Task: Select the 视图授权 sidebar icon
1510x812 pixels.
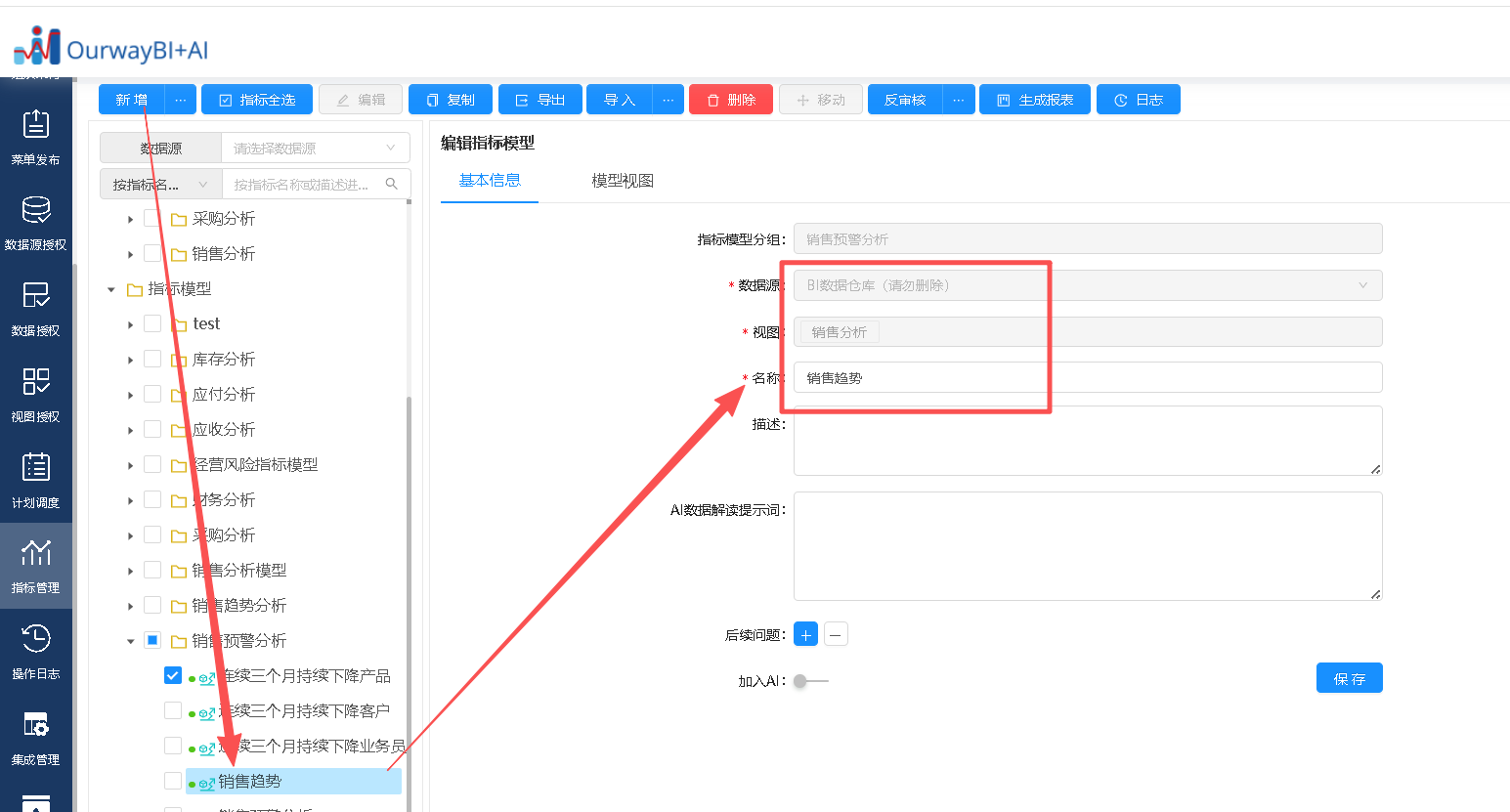Action: [x=35, y=395]
